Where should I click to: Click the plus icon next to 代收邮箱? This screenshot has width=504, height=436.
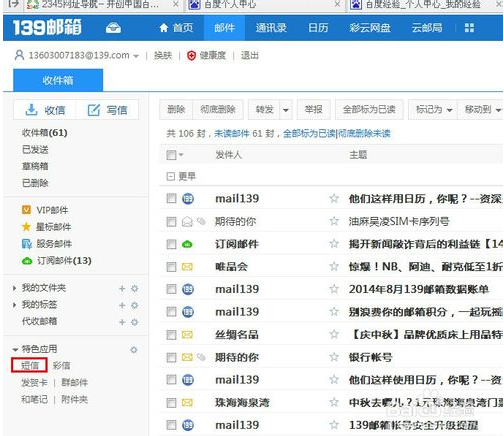click(122, 322)
